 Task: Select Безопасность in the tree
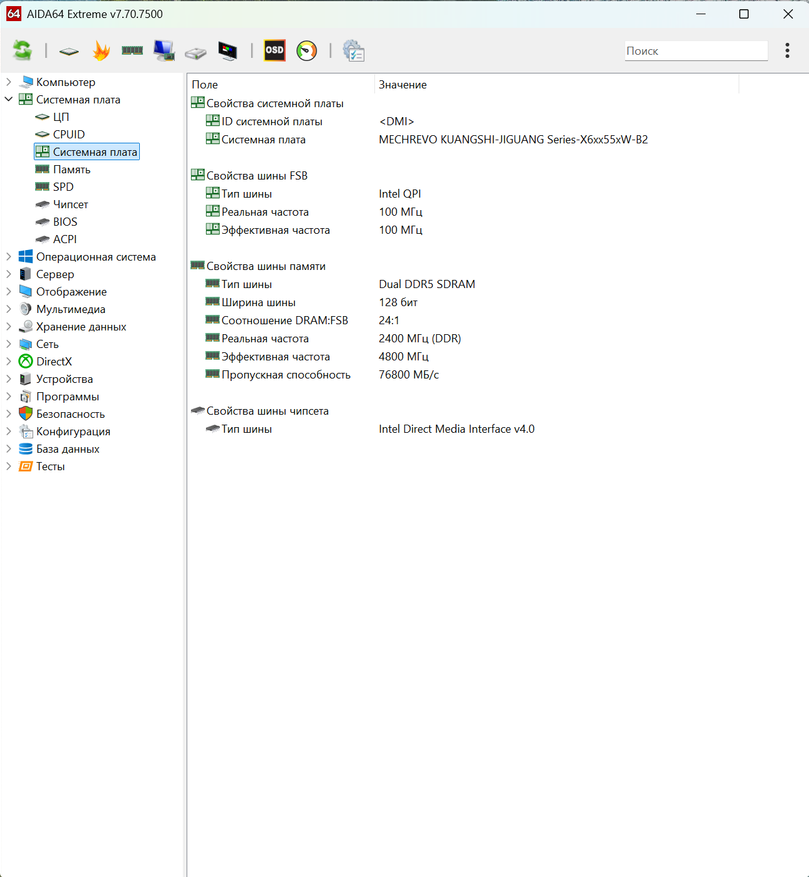coord(70,414)
